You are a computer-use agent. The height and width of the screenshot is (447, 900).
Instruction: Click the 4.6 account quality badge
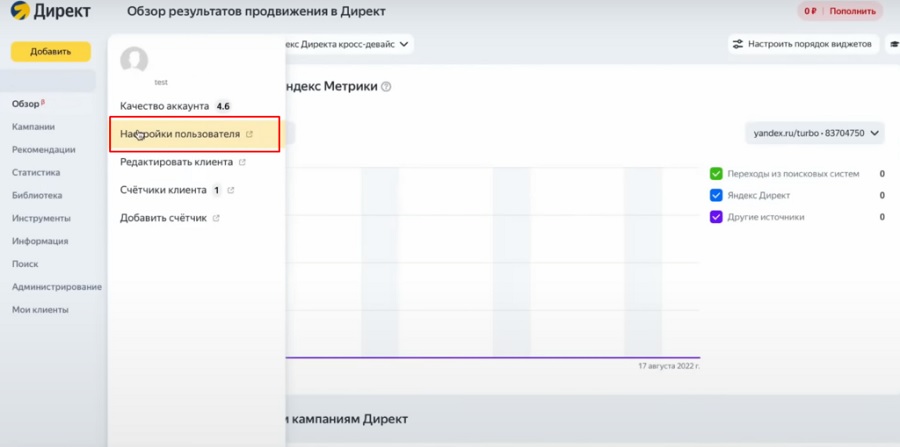[x=223, y=106]
